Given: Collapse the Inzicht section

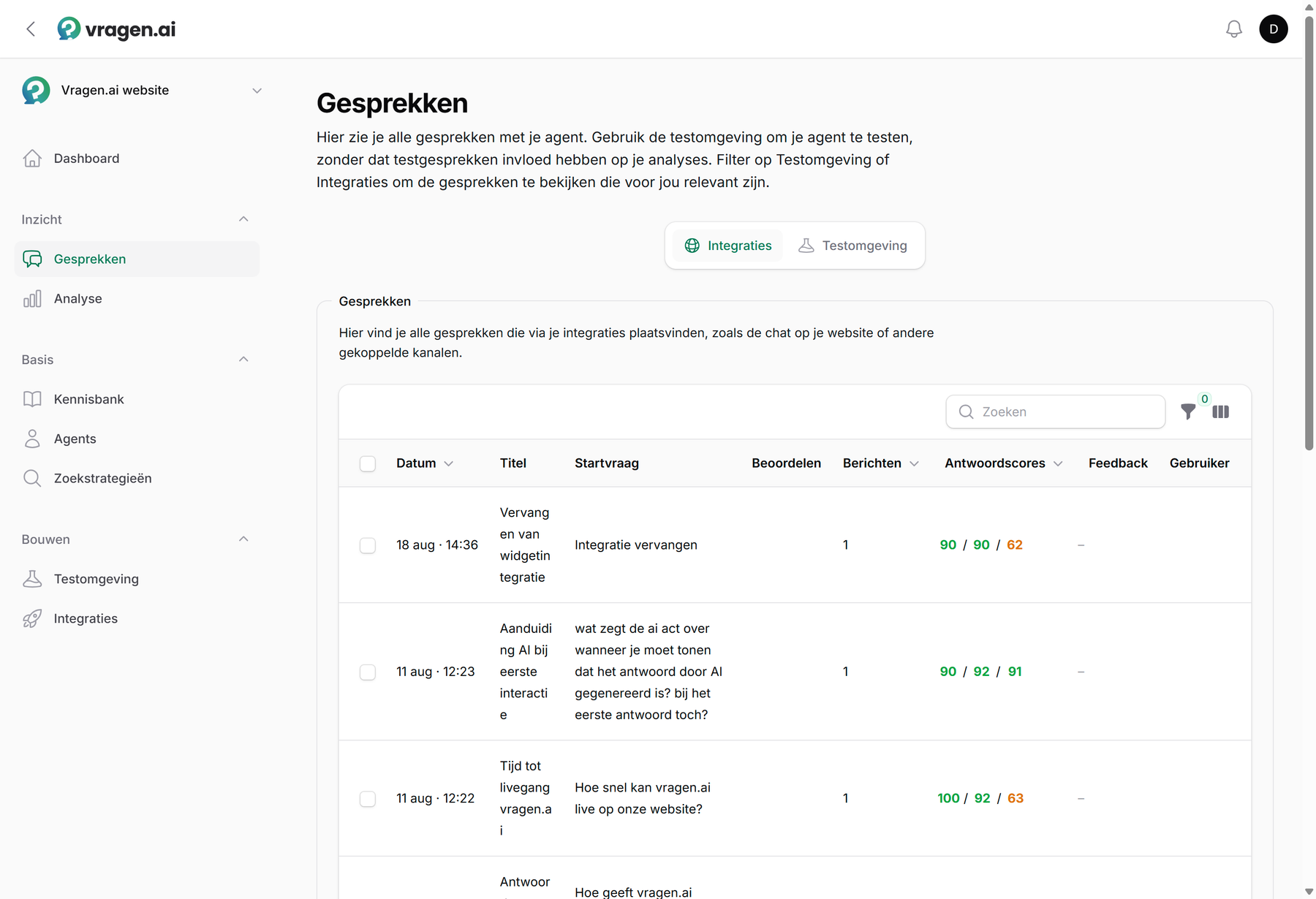Looking at the screenshot, I should coord(243,219).
